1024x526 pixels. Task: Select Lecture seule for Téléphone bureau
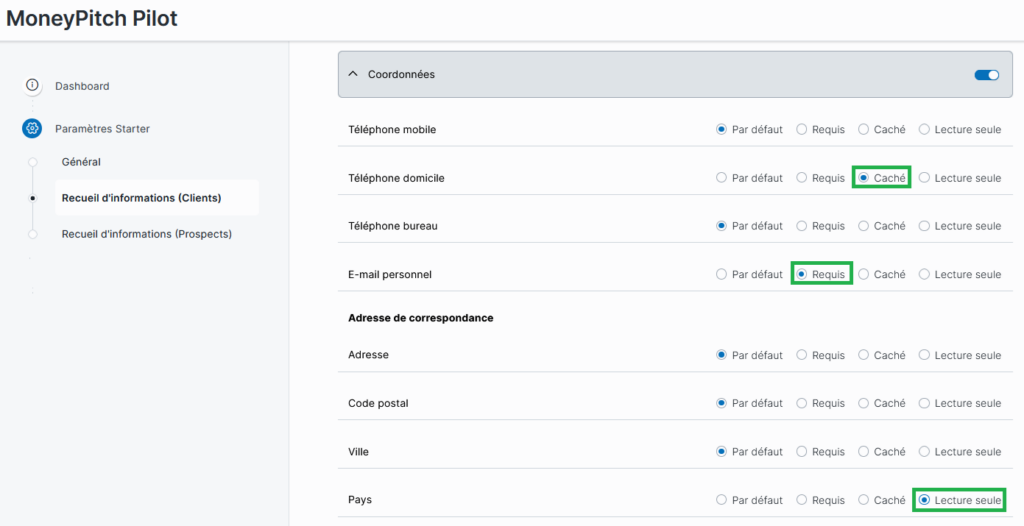(924, 226)
